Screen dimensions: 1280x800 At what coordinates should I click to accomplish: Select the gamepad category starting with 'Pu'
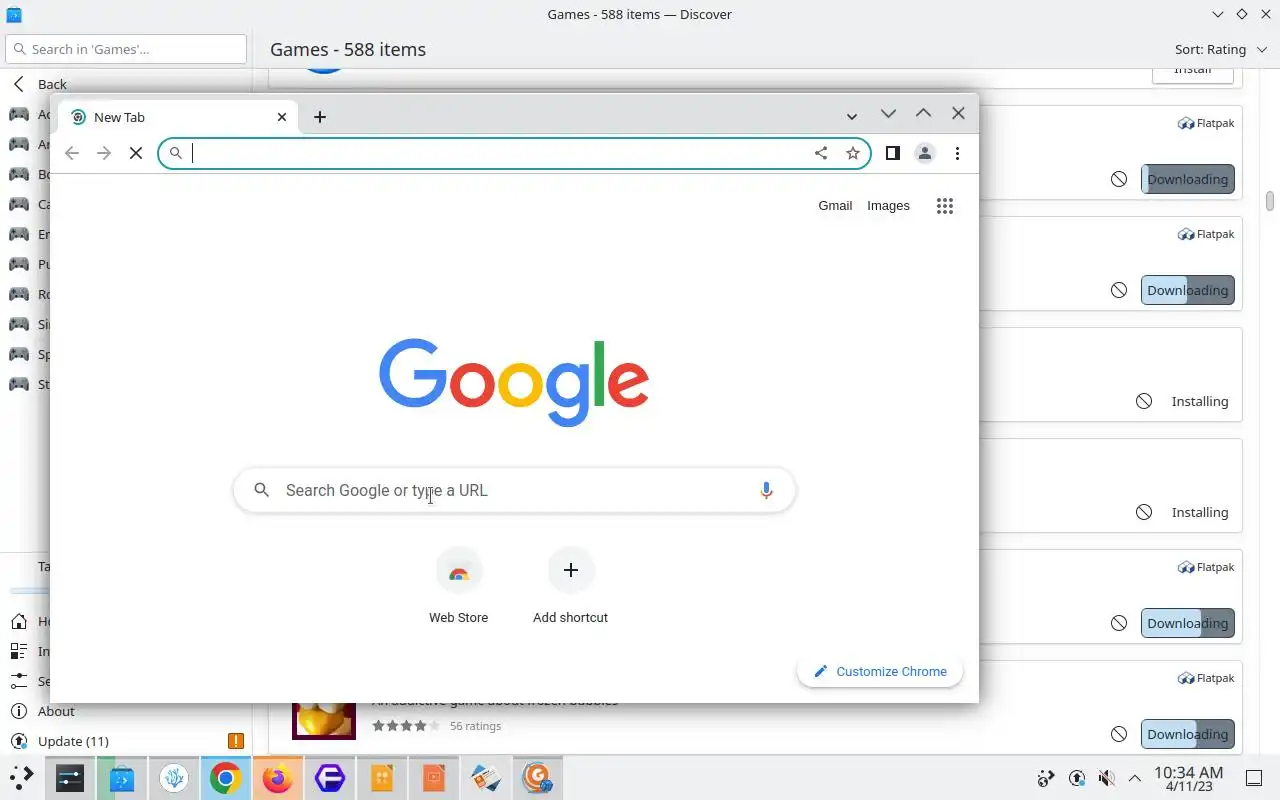[28, 264]
